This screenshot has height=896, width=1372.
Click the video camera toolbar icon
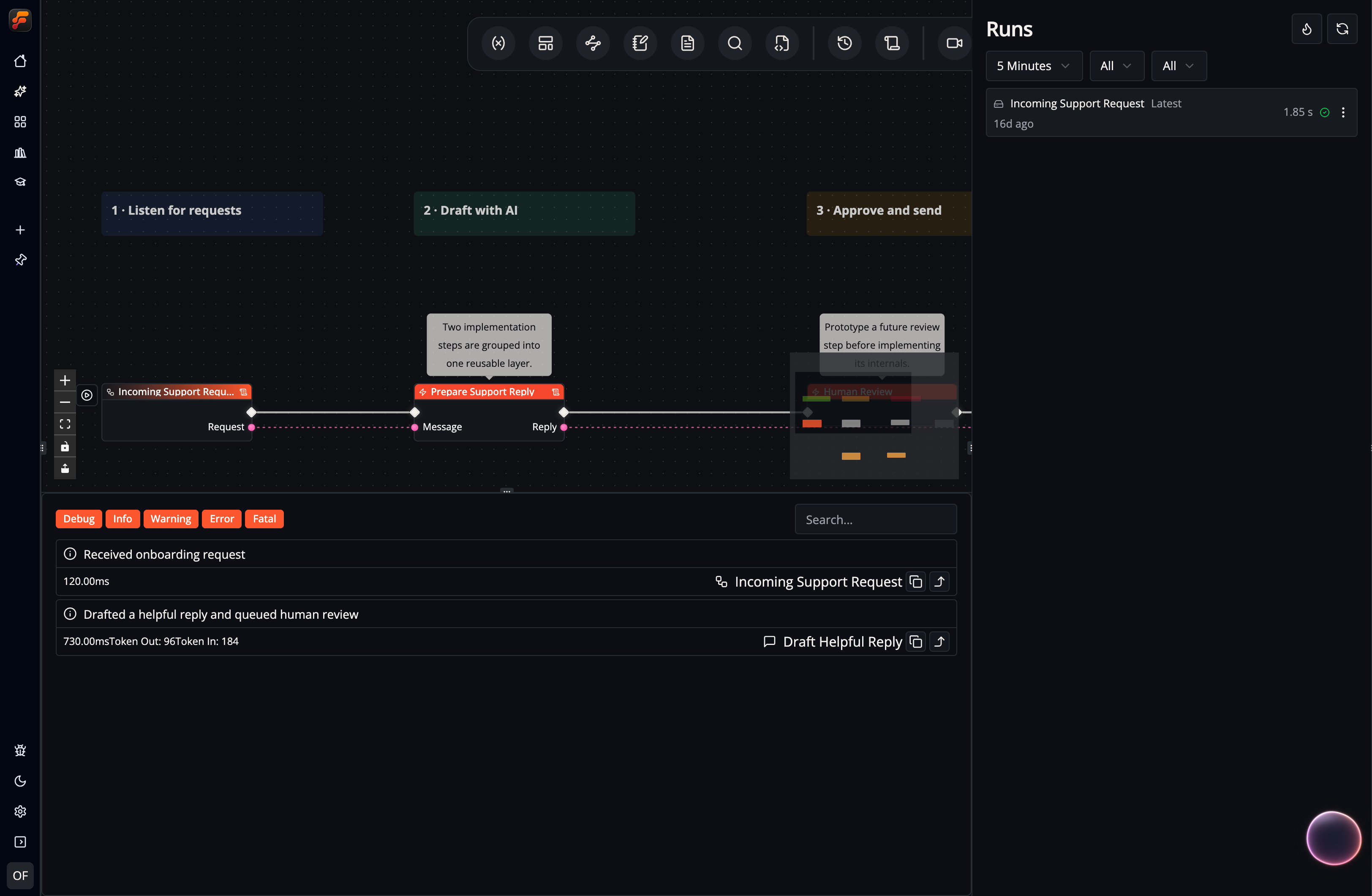954,43
